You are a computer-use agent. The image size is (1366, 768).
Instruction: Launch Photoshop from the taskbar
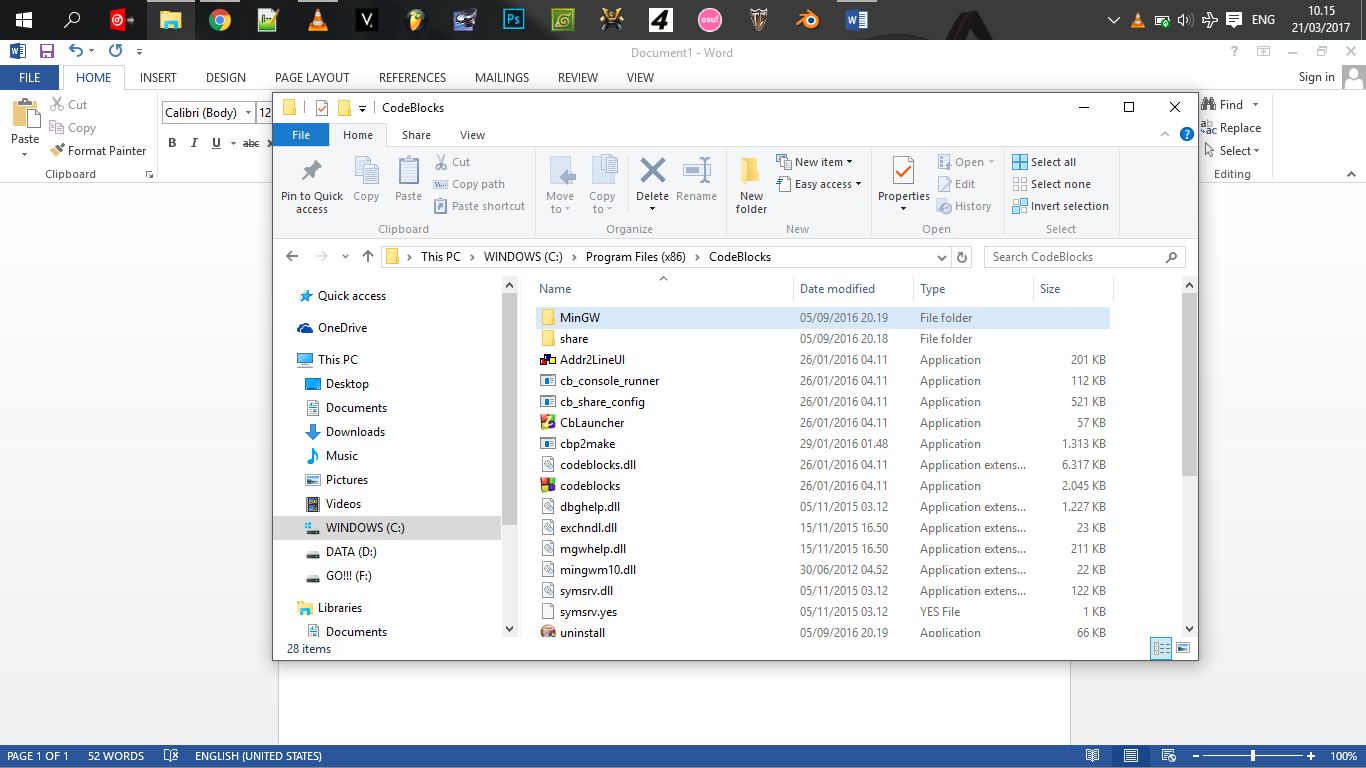tap(513, 19)
